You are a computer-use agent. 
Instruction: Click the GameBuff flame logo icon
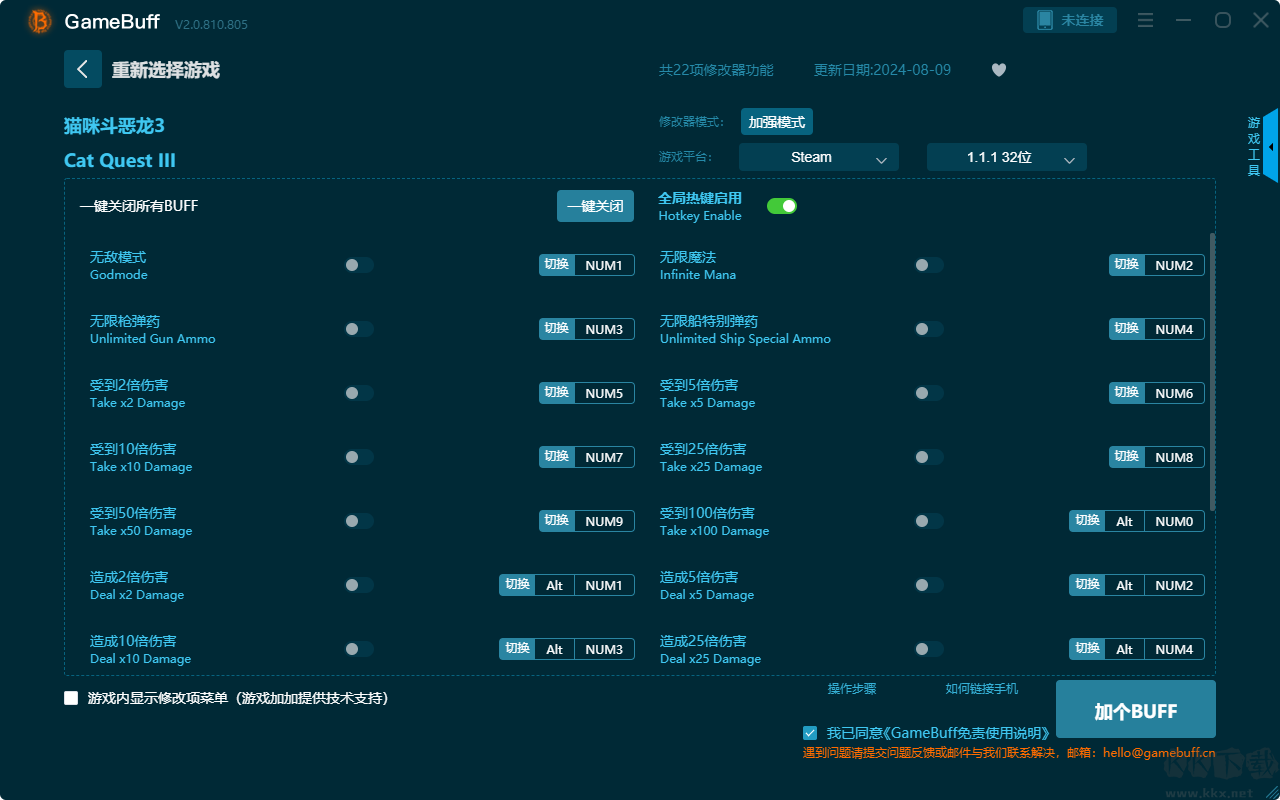tap(40, 21)
